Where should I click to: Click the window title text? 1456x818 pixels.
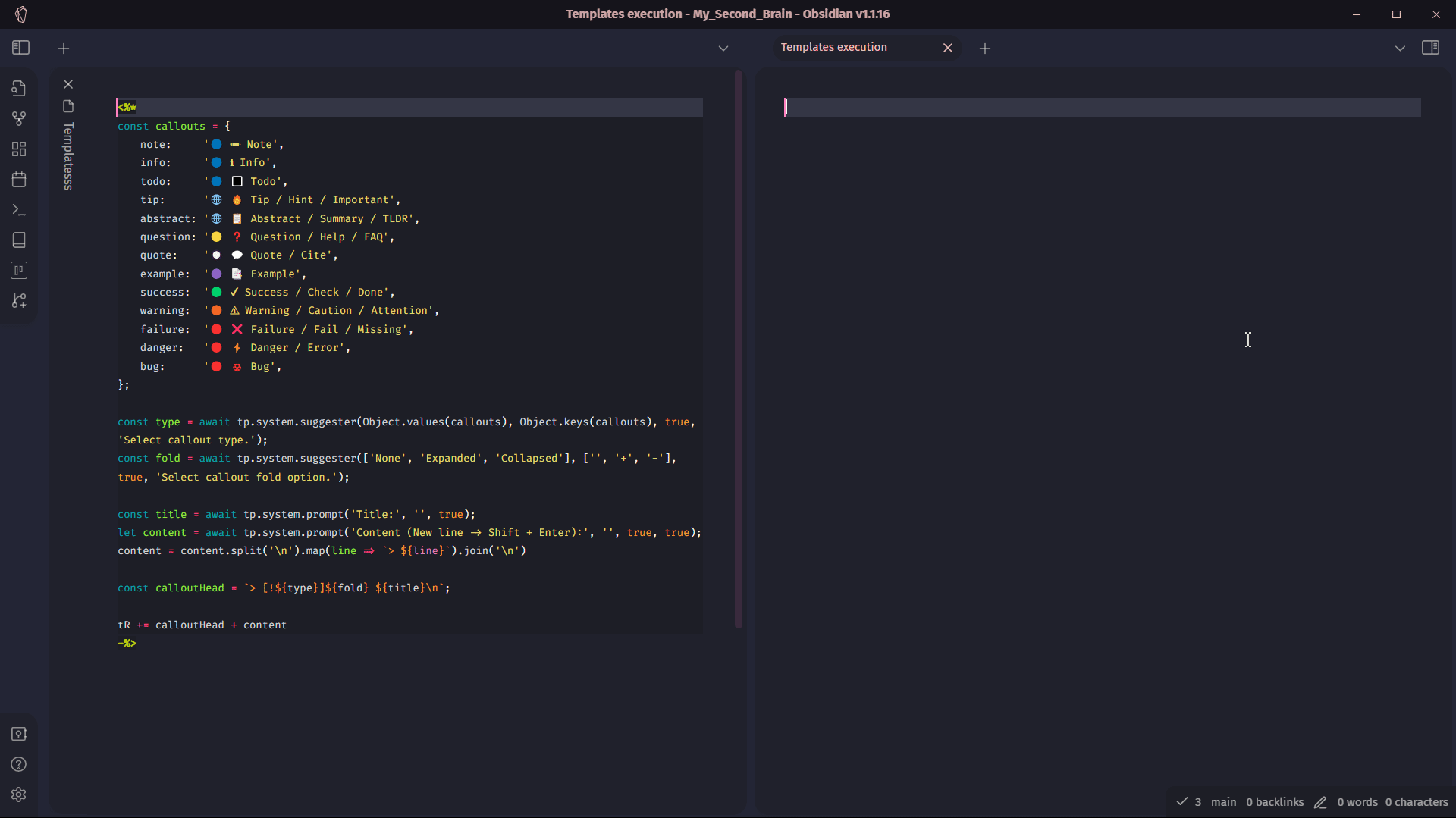point(728,14)
